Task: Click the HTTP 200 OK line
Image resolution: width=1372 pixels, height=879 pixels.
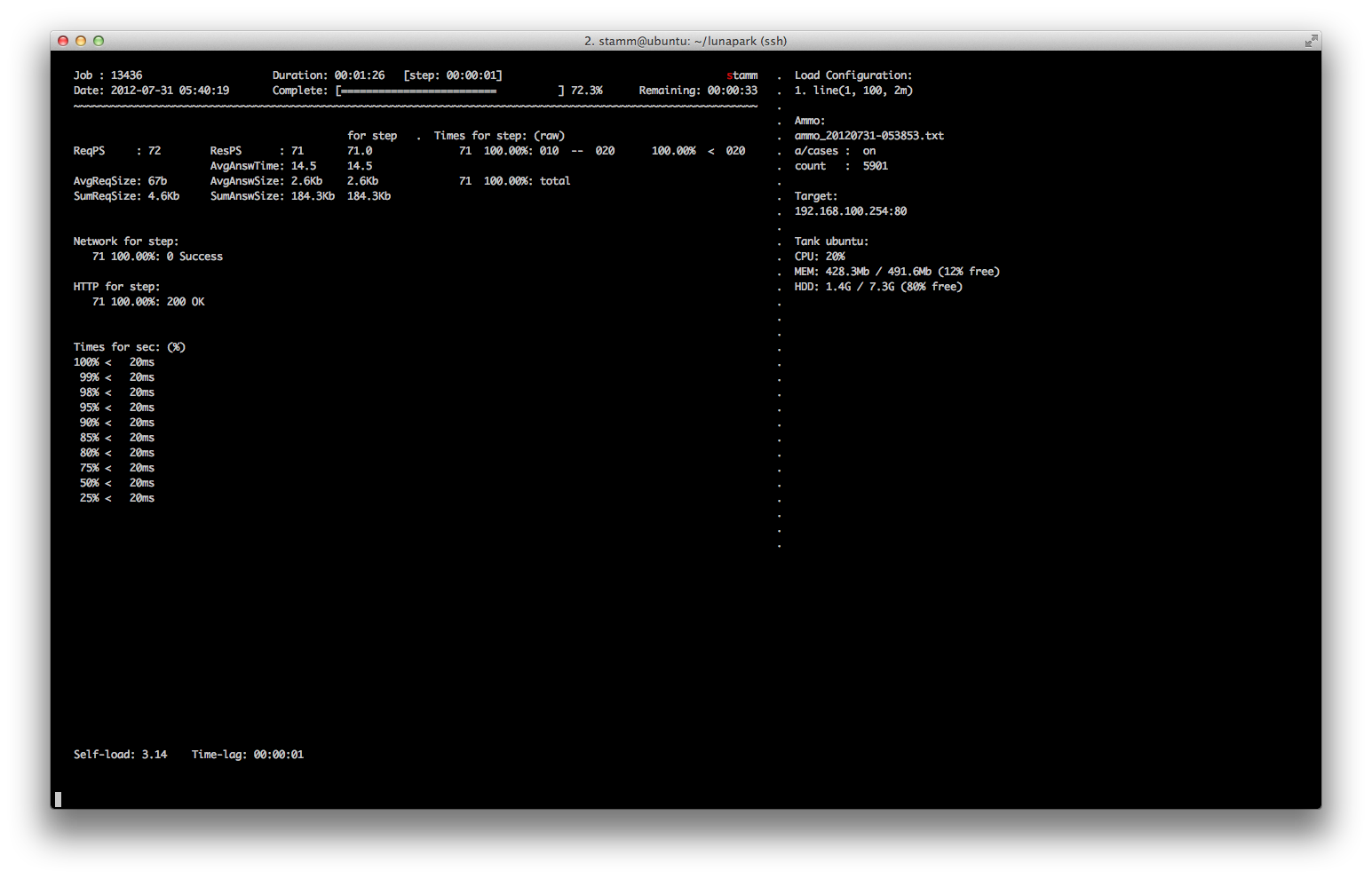Action: 148,302
